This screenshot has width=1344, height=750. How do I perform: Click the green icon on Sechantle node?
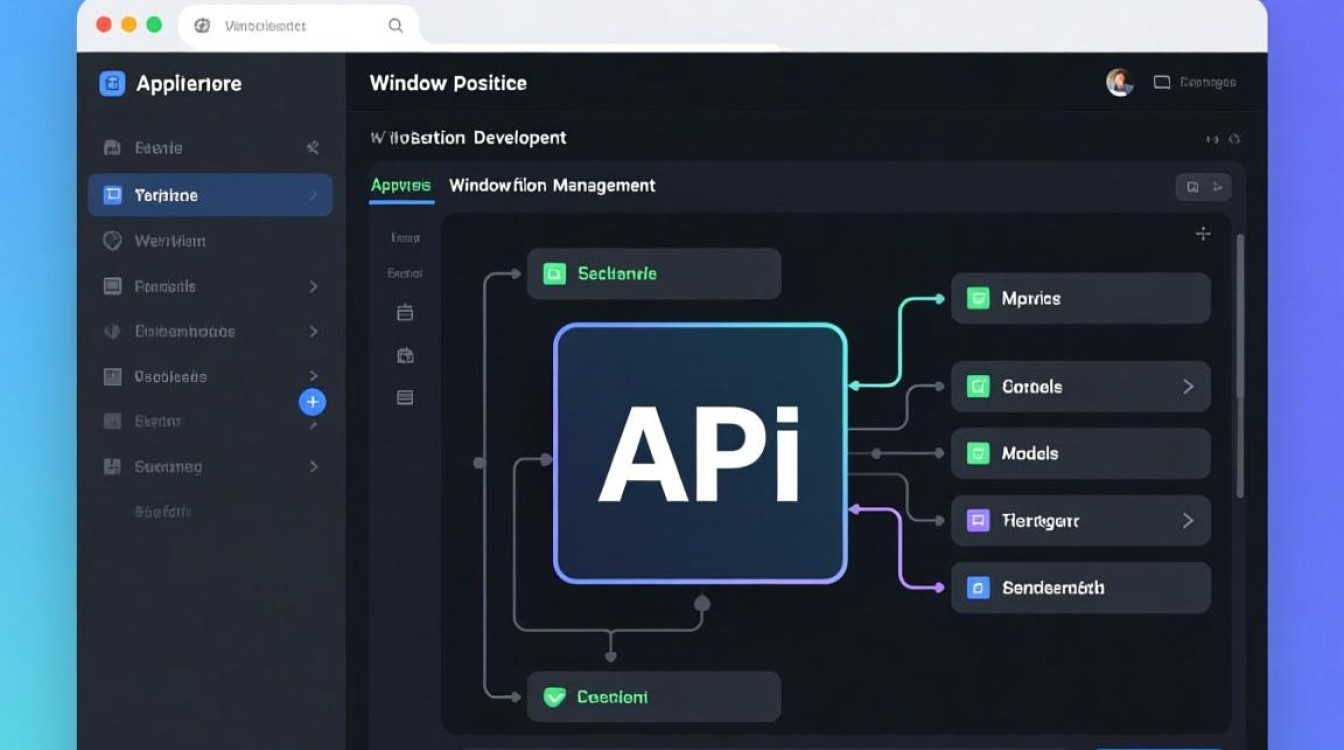pos(554,273)
